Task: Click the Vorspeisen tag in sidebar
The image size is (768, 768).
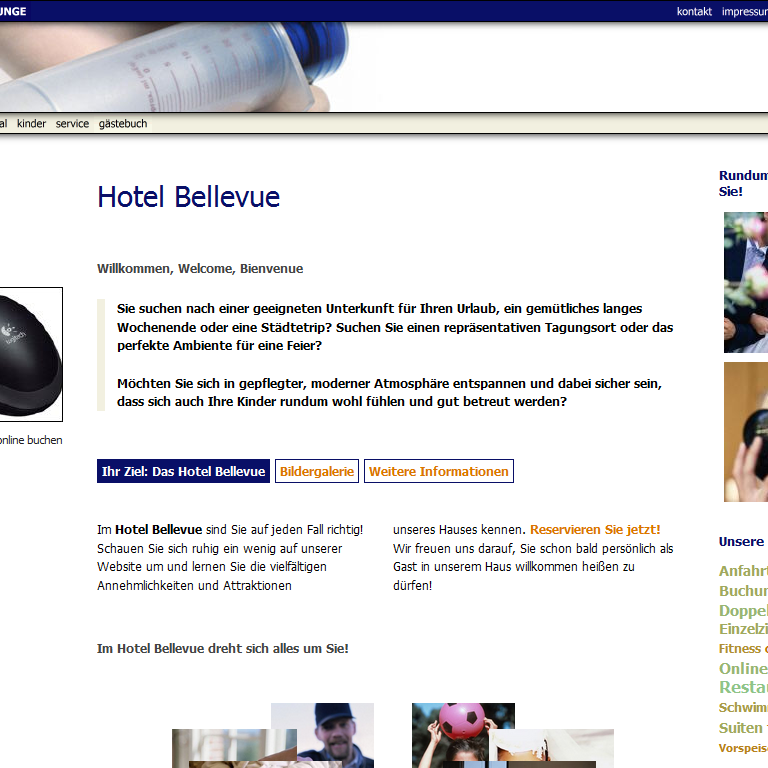Action: 743,748
